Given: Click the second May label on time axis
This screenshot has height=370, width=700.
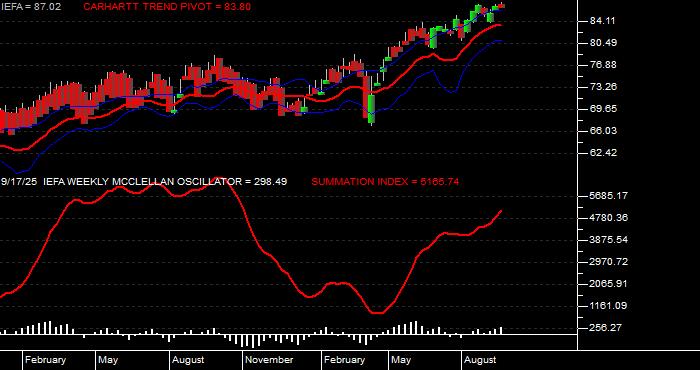Looking at the screenshot, I should click(x=401, y=360).
